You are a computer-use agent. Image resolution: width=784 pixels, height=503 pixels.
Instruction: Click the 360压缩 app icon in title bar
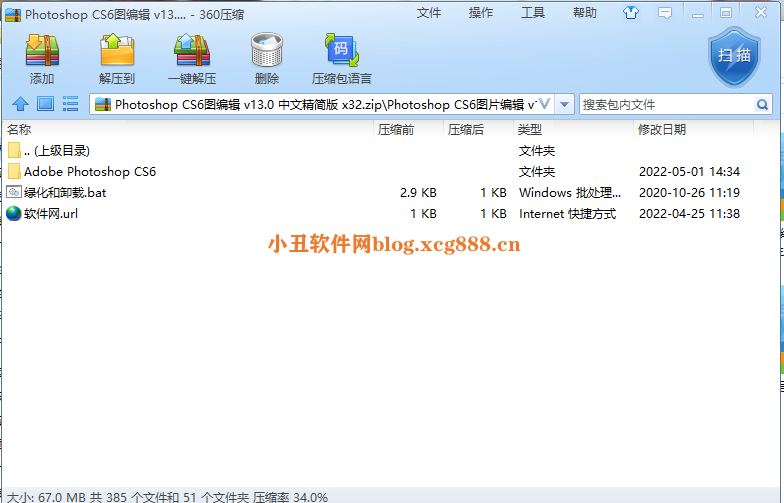click(13, 14)
